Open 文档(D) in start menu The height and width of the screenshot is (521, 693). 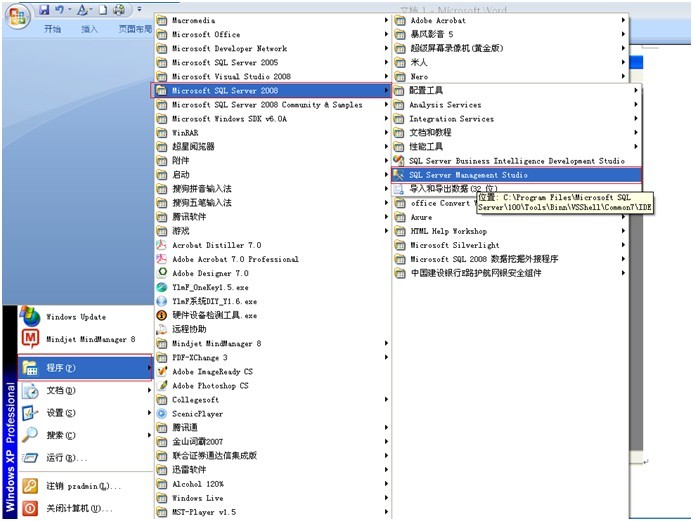(85, 391)
